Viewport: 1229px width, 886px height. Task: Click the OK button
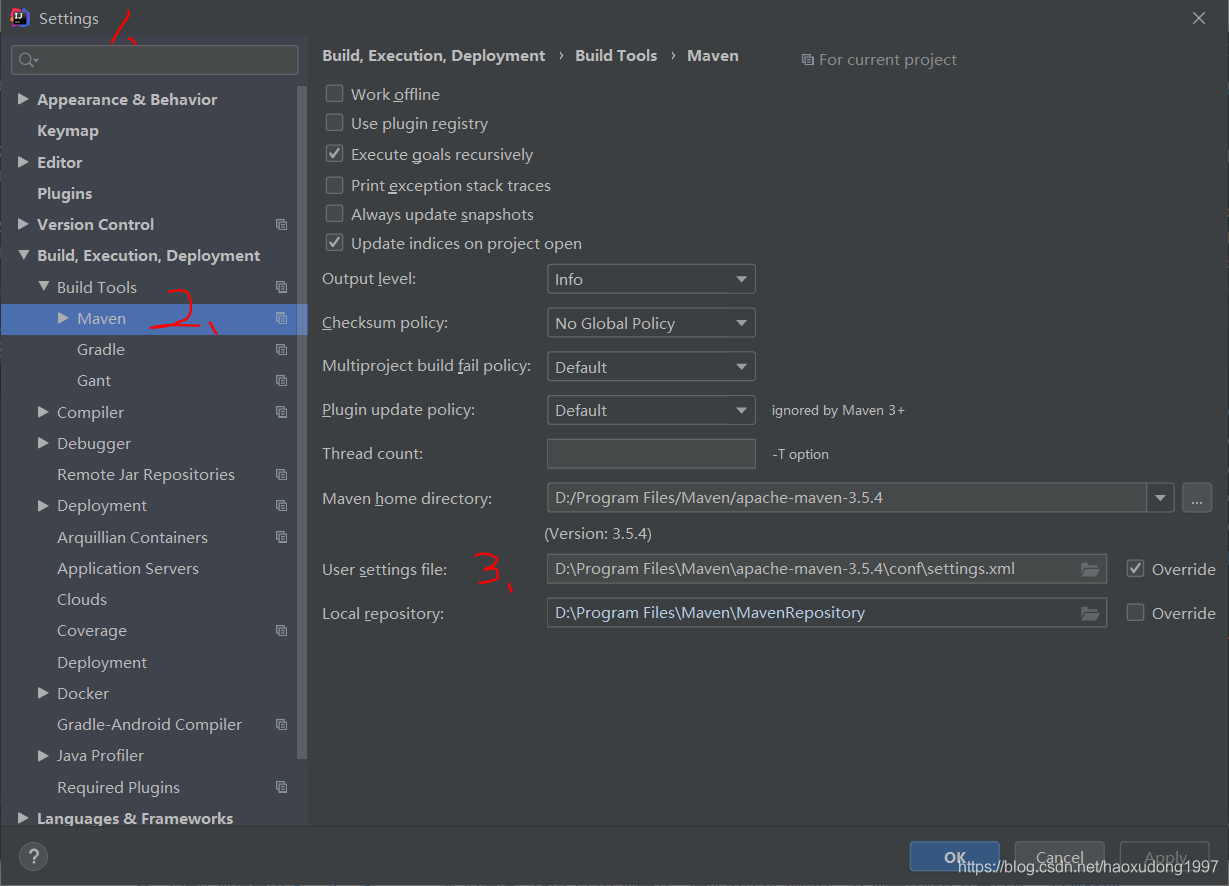click(x=954, y=856)
